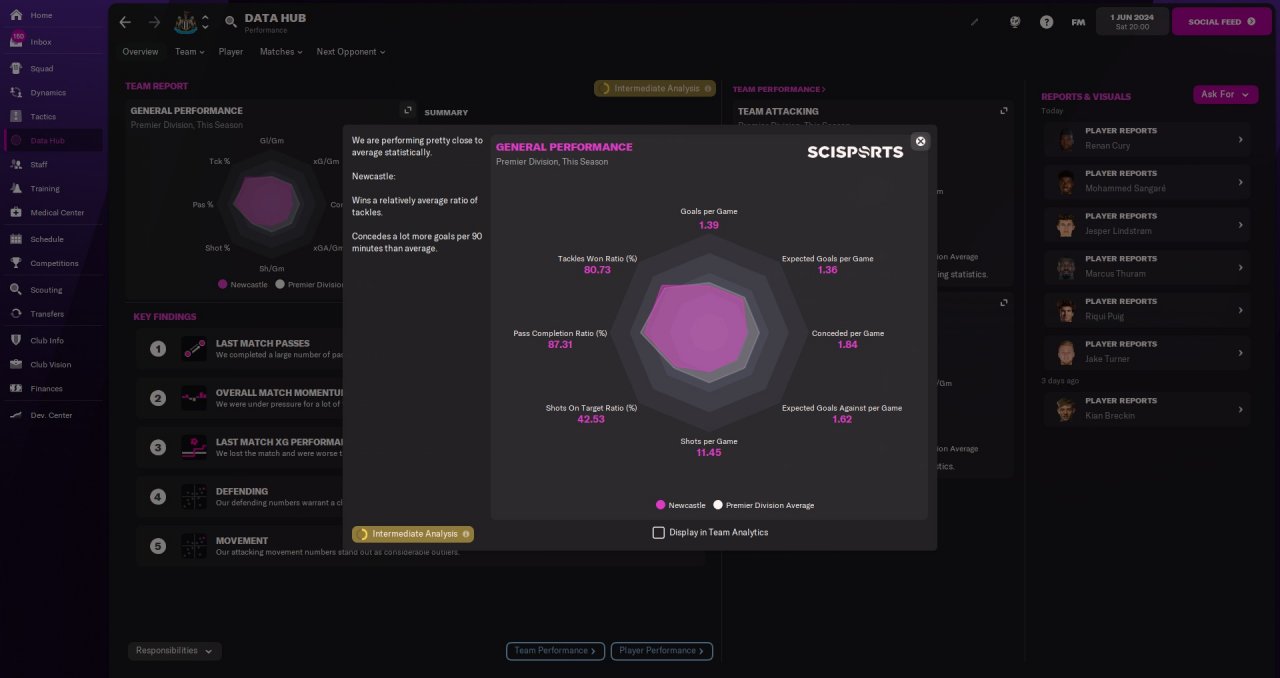The width and height of the screenshot is (1280, 678).
Task: Open the Jake Turner player report
Action: click(1146, 352)
